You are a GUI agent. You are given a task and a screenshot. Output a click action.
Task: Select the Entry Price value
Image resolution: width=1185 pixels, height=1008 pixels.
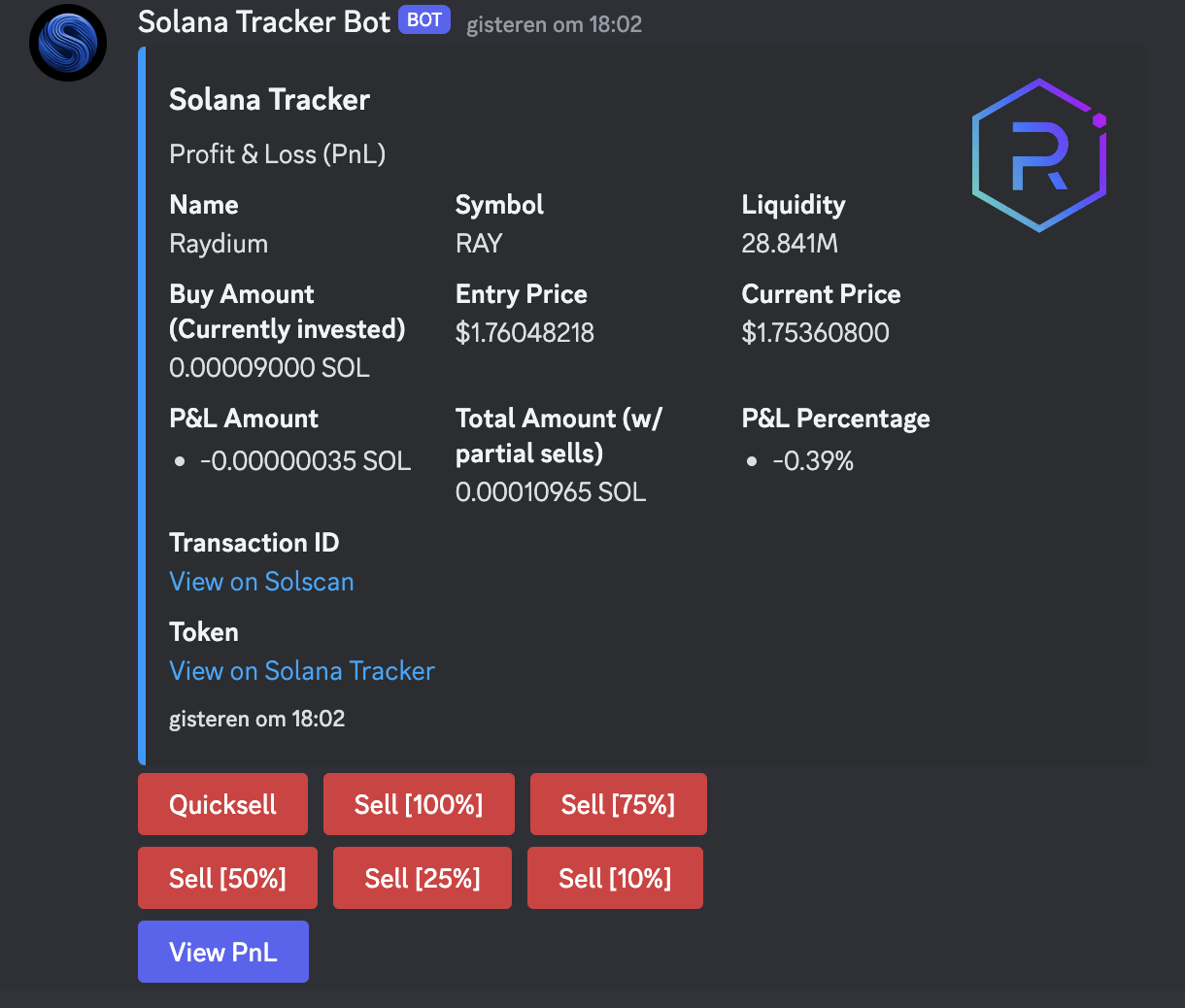click(x=525, y=333)
